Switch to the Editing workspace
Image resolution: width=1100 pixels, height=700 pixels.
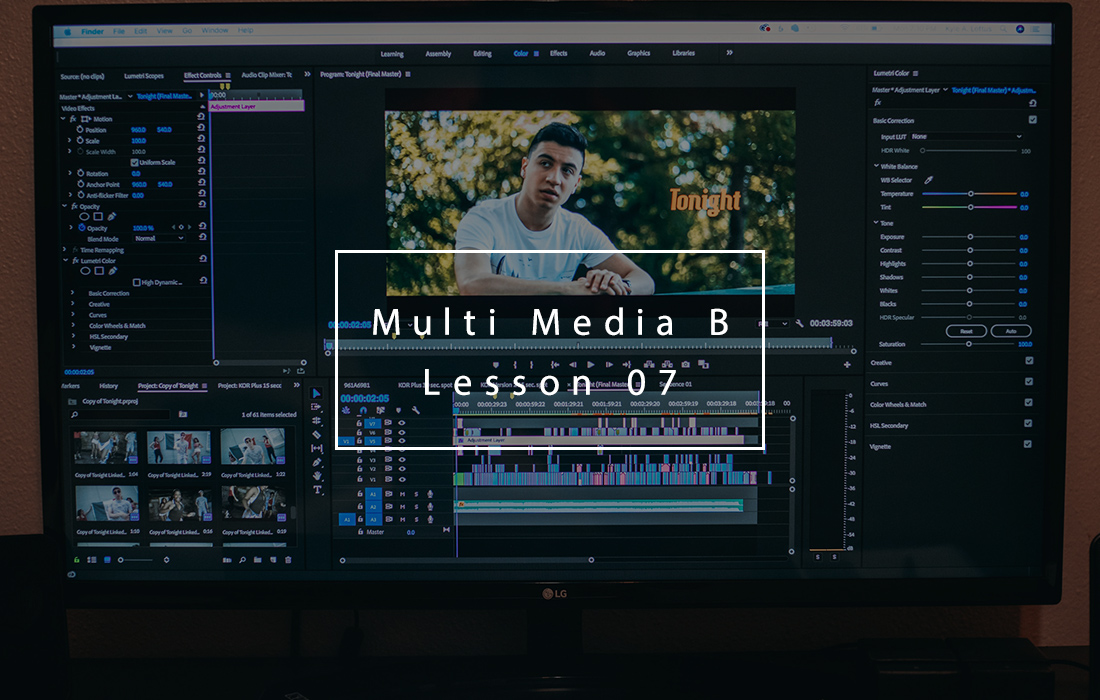(483, 53)
